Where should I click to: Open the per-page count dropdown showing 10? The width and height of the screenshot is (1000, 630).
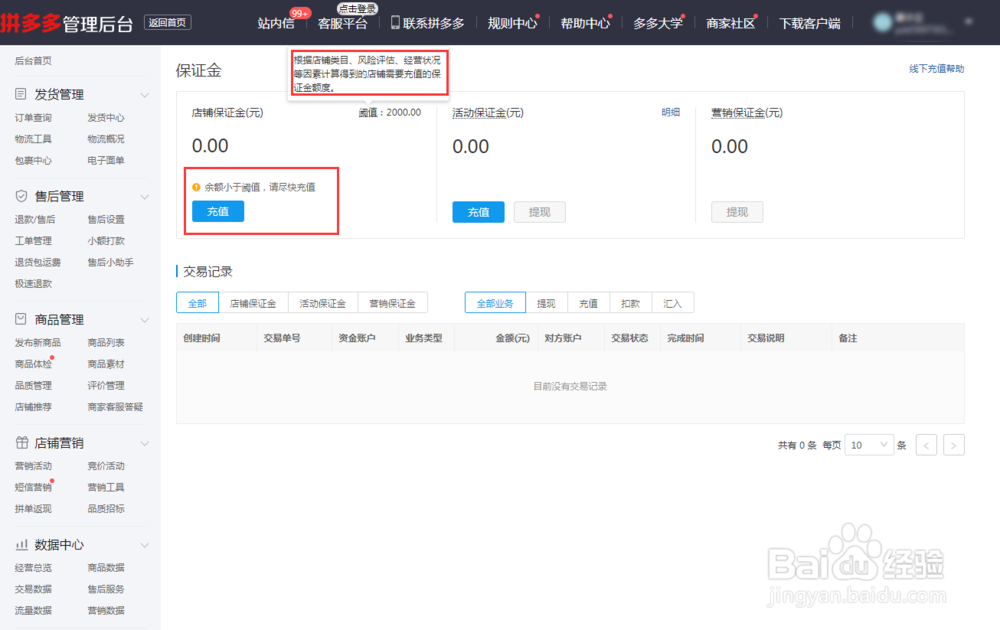pos(869,445)
